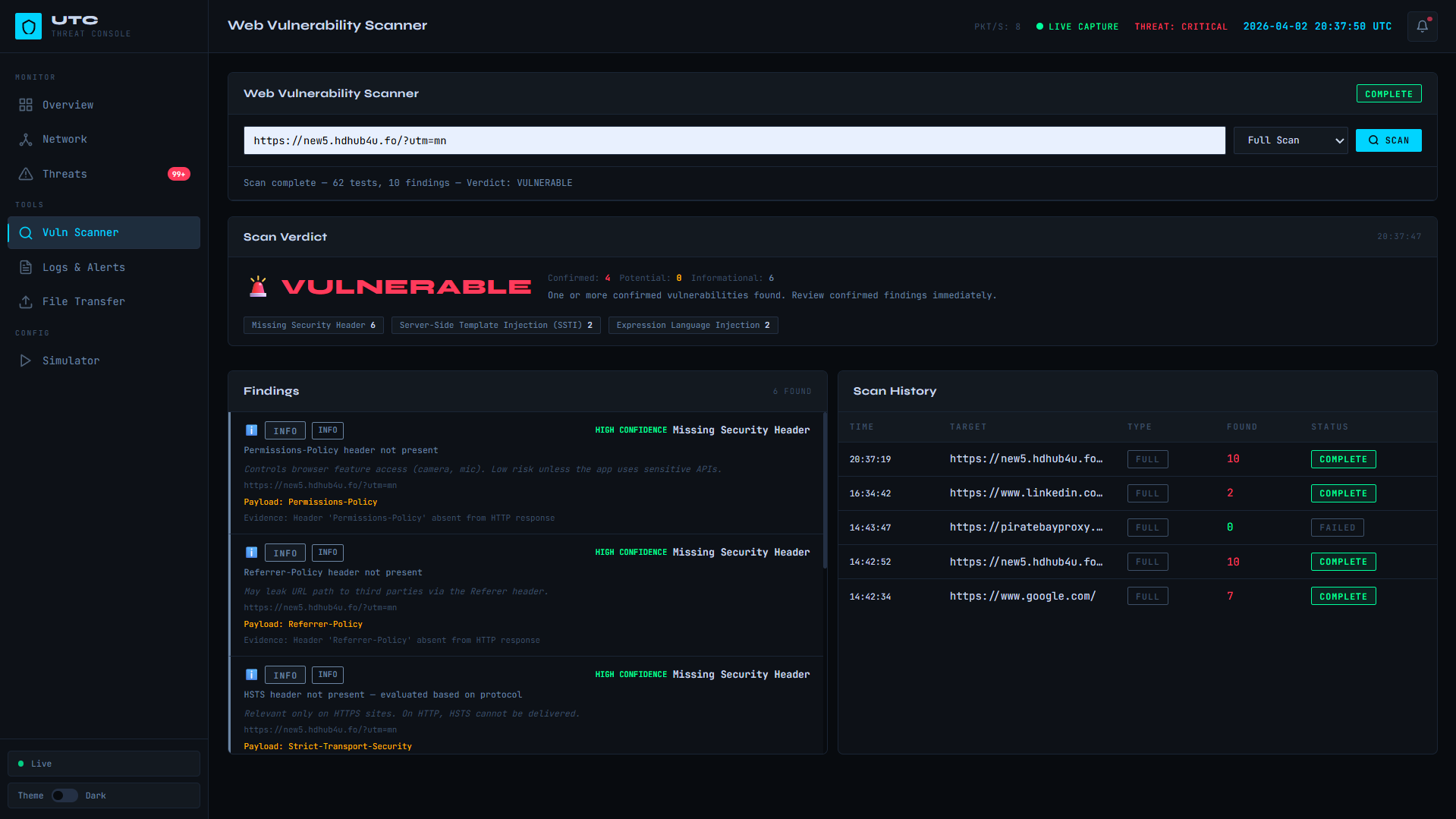
Task: Select the Network icon in sidebar
Action: click(x=25, y=139)
